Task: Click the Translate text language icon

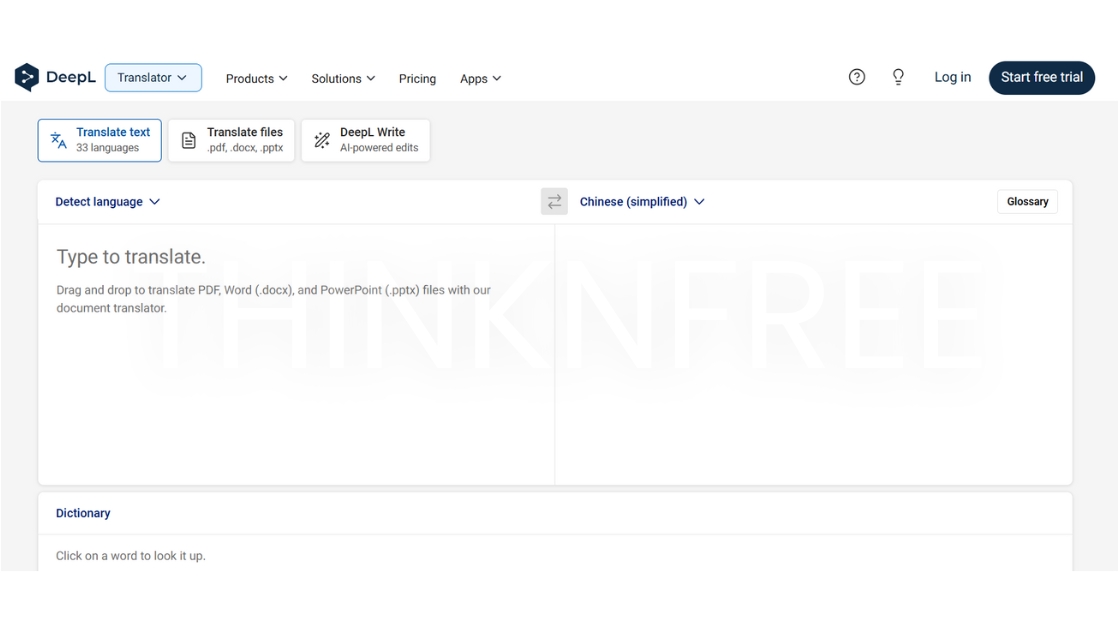Action: tap(59, 140)
